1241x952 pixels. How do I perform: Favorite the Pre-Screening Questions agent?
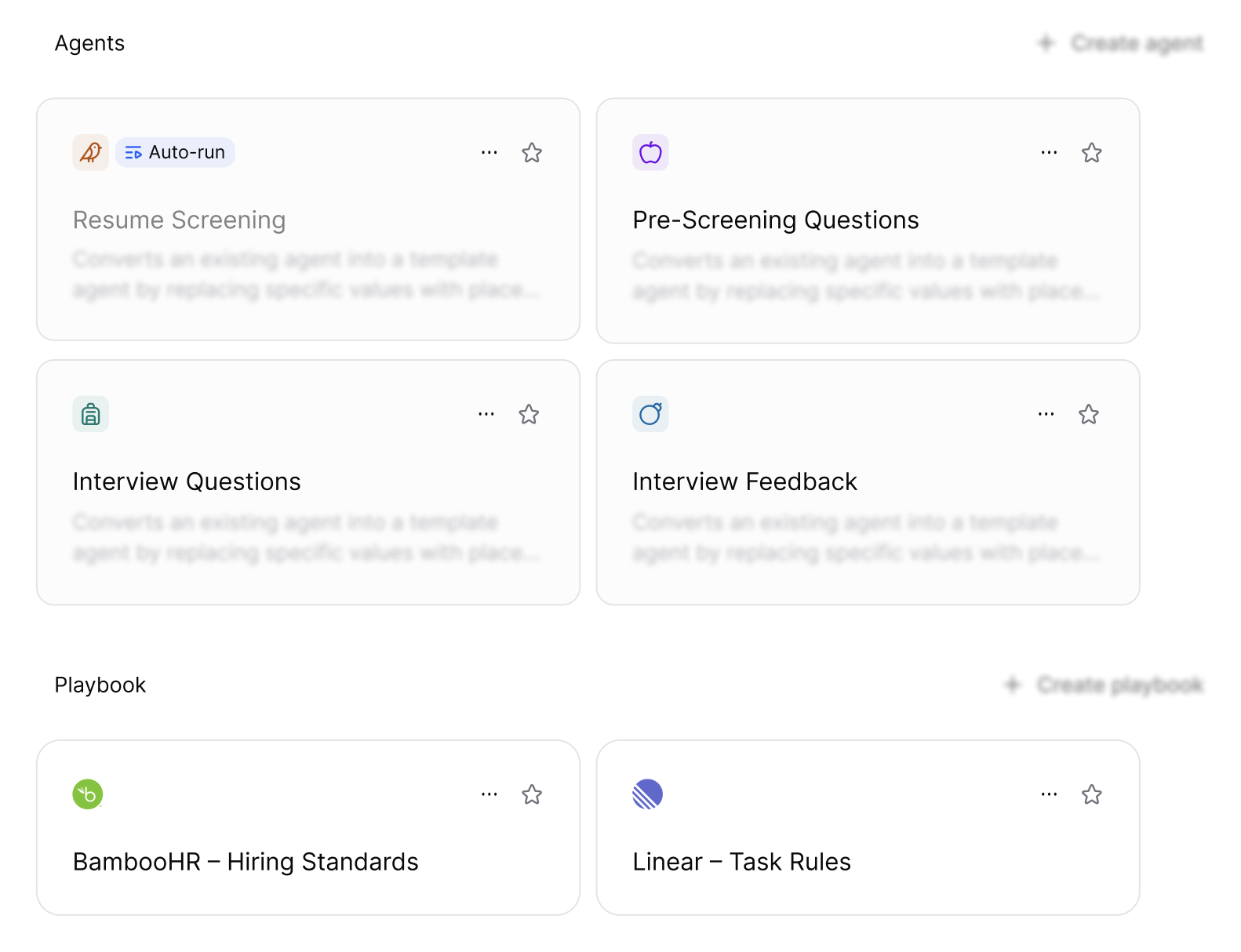coord(1091,152)
